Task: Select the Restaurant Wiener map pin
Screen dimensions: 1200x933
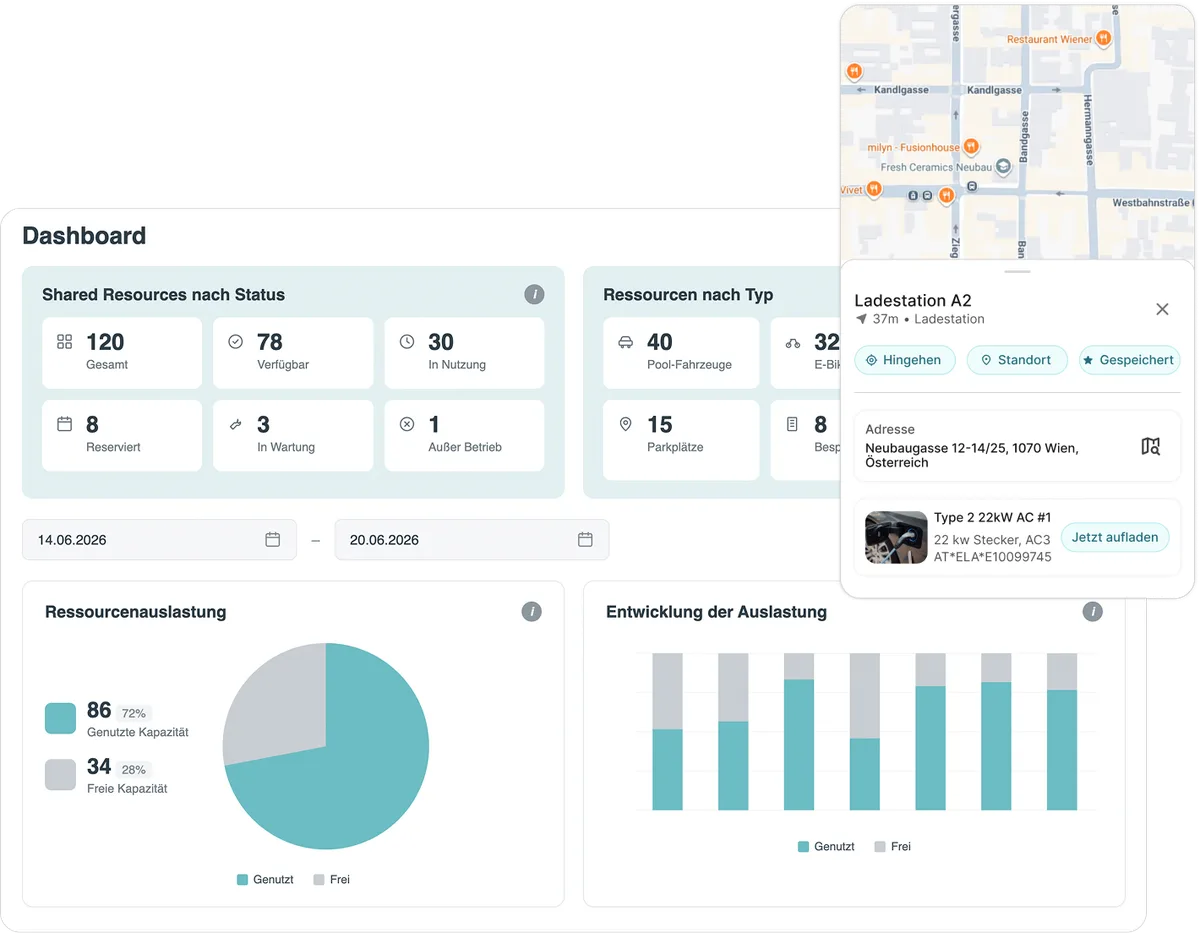Action: click(1103, 39)
